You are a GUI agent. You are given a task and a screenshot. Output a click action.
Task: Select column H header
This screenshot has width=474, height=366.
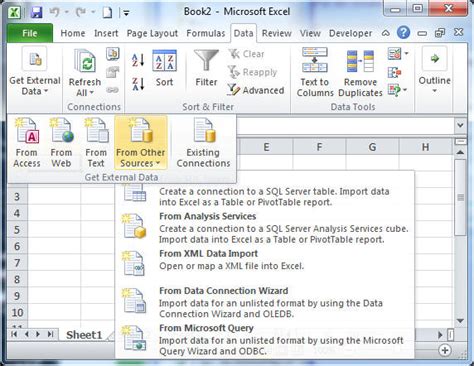tap(425, 147)
